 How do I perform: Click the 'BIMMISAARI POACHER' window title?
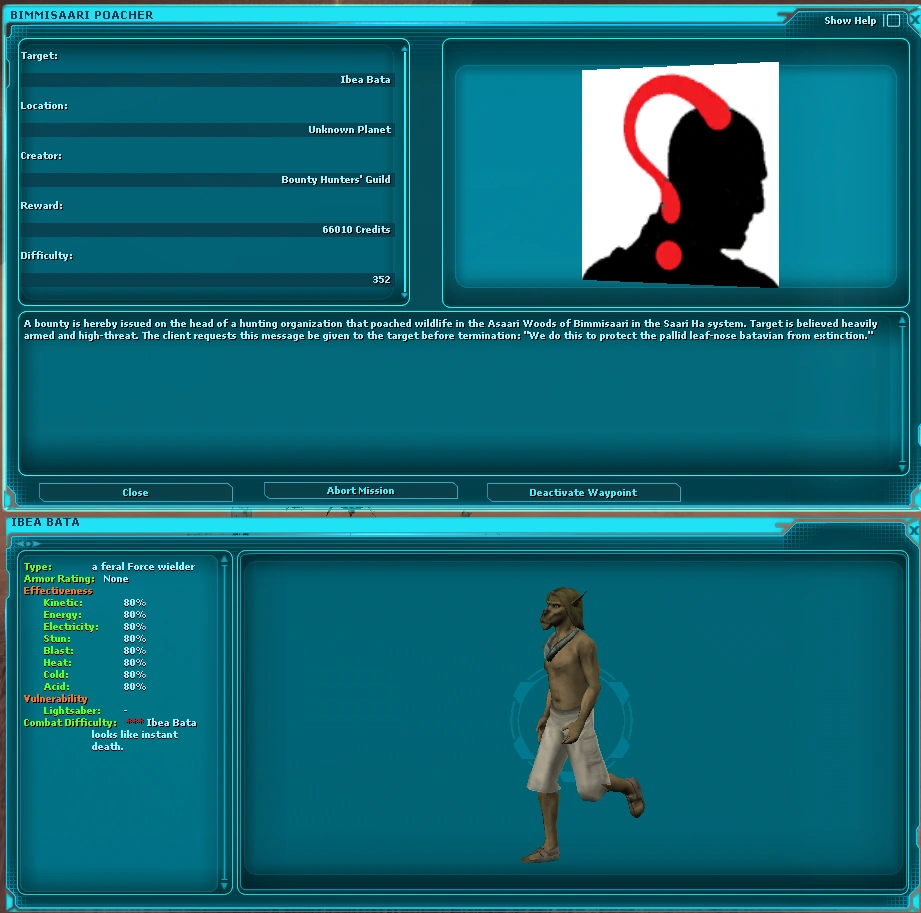pyautogui.click(x=82, y=15)
